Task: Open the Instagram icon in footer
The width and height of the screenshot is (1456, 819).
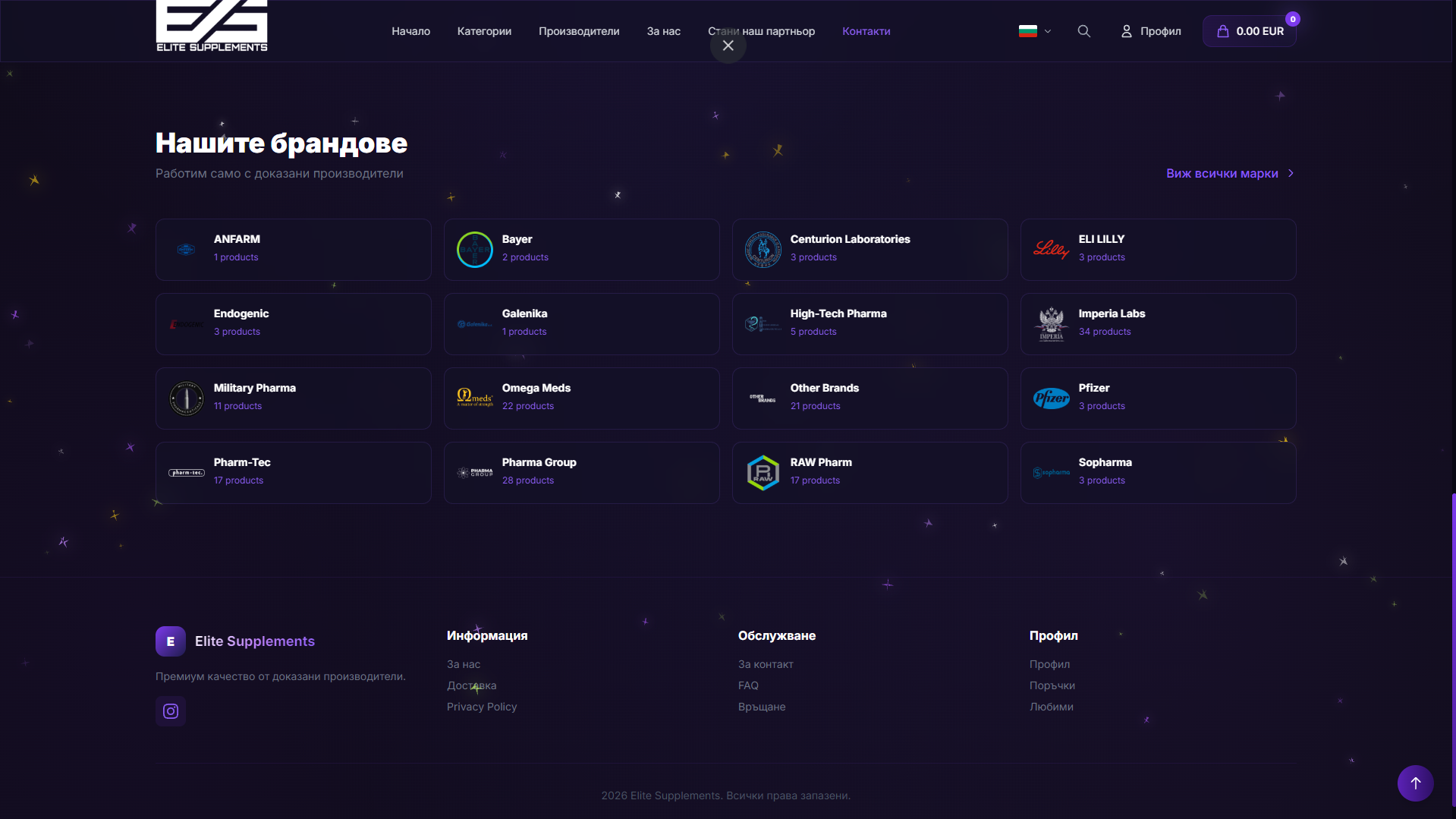Action: click(171, 711)
